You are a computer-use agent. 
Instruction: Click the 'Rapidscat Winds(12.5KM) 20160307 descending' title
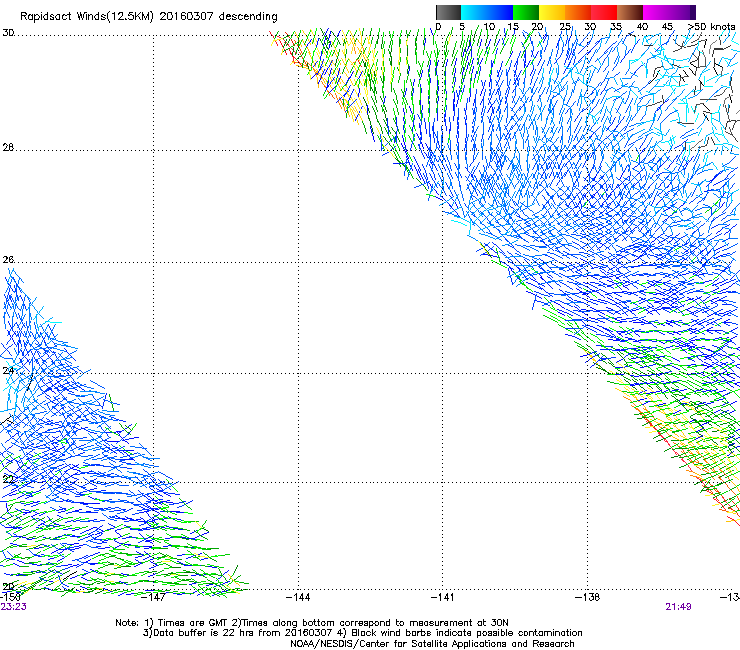[149, 17]
